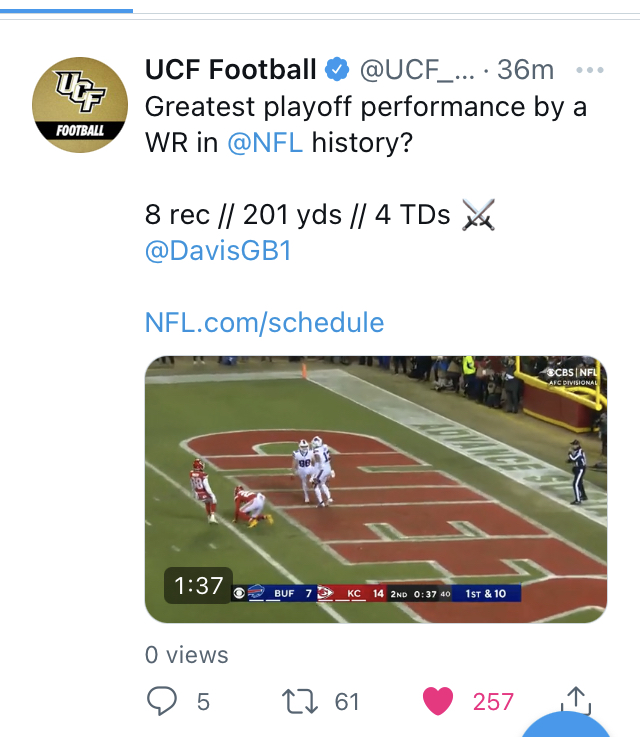Click the blue verified badge
Screen dimensions: 640x737
[337, 70]
